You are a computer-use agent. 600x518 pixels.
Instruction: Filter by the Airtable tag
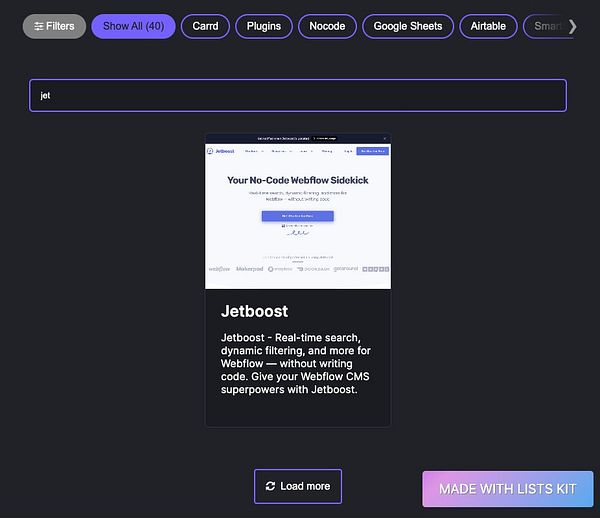pos(488,26)
